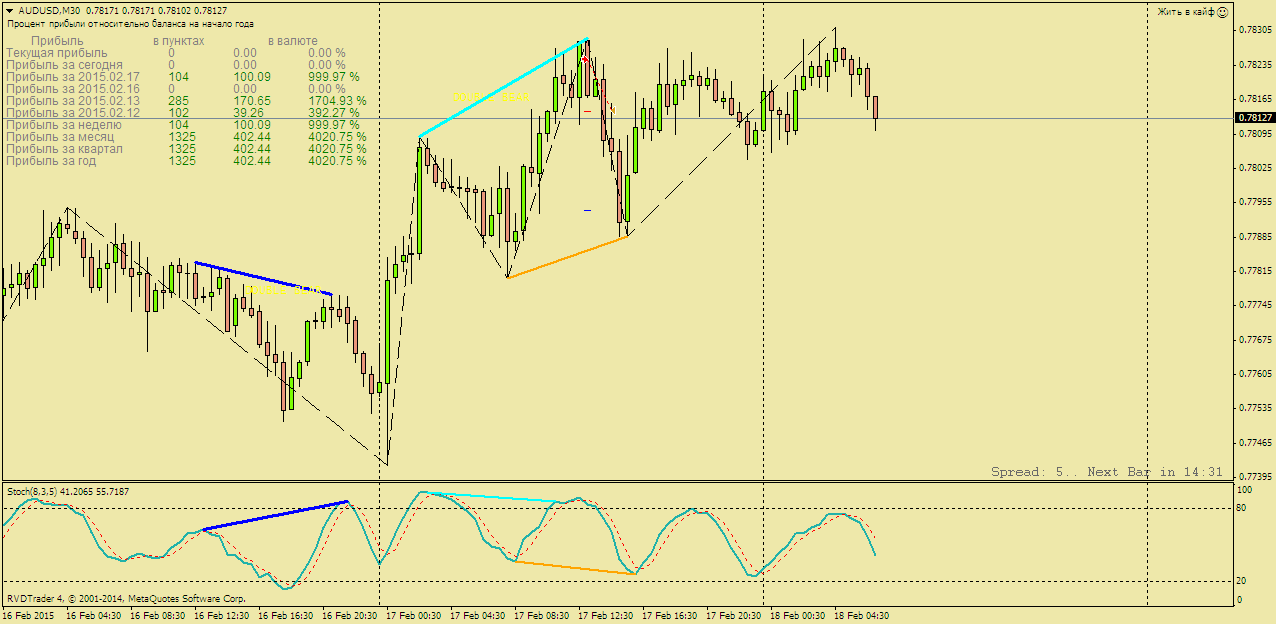Screen dimensions: 1276x624
Task: Click the current price tag 0.78127
Action: tap(1254, 118)
